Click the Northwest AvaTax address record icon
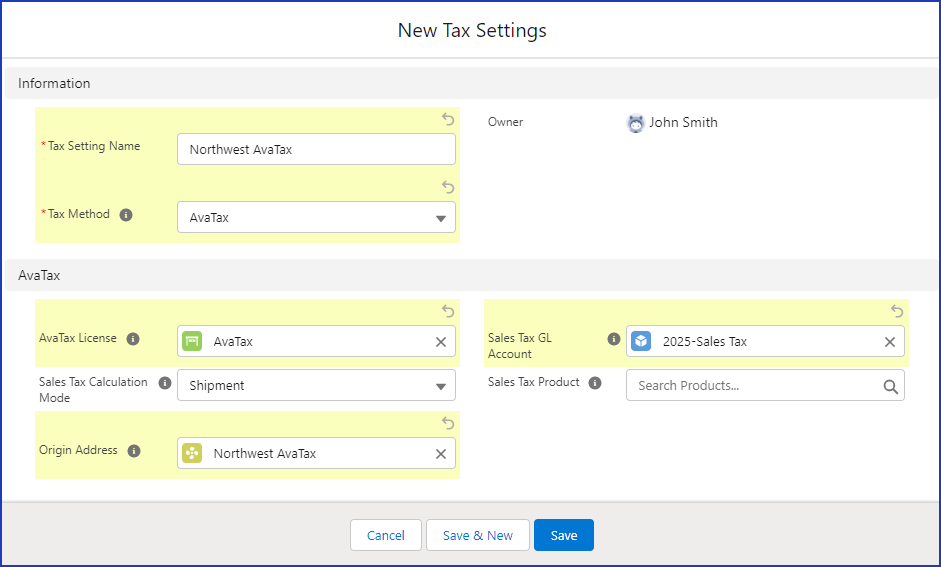This screenshot has width=941, height=567. [192, 453]
